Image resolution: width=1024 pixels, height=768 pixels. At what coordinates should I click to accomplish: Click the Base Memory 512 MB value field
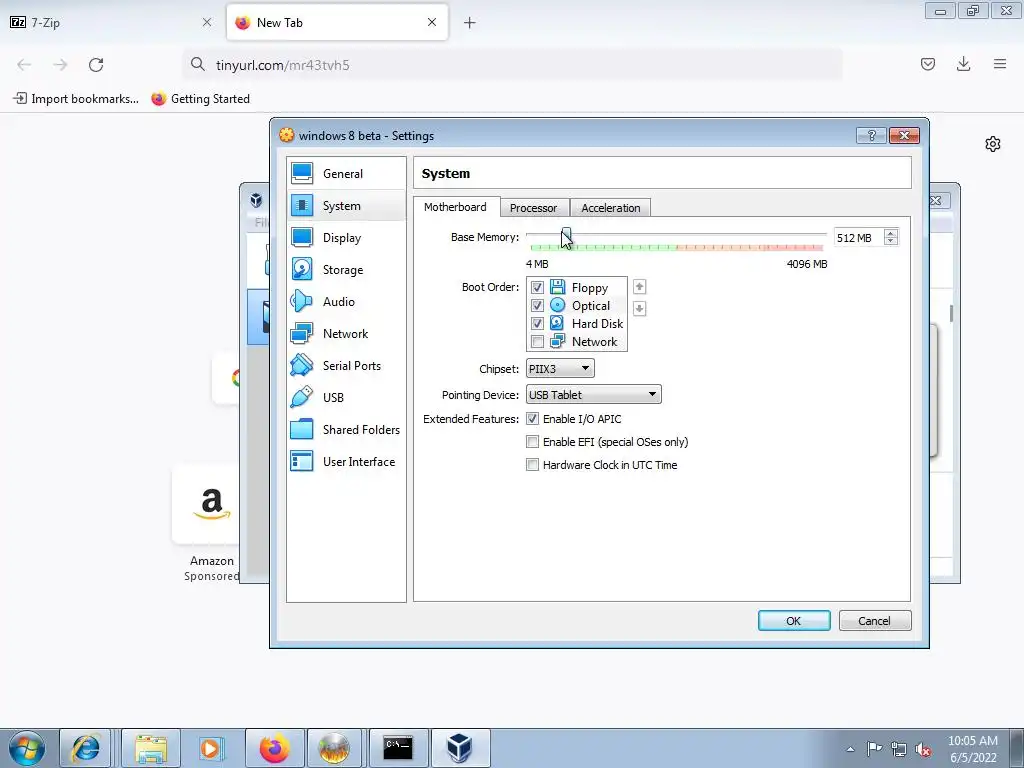(857, 238)
